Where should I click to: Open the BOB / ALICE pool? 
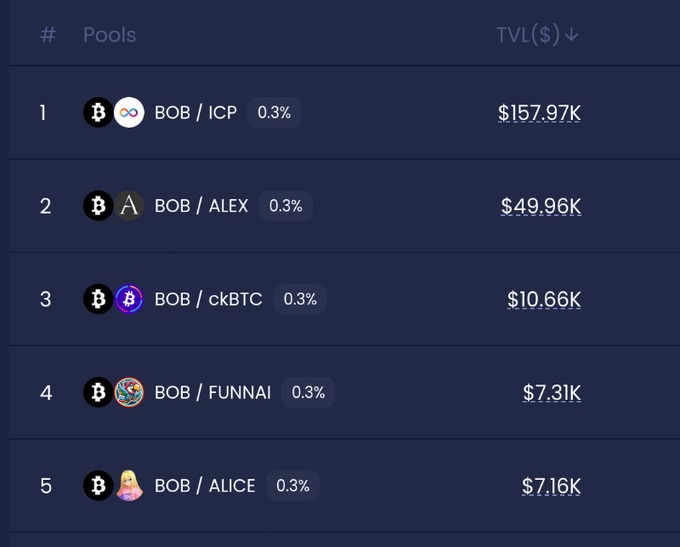coord(205,486)
